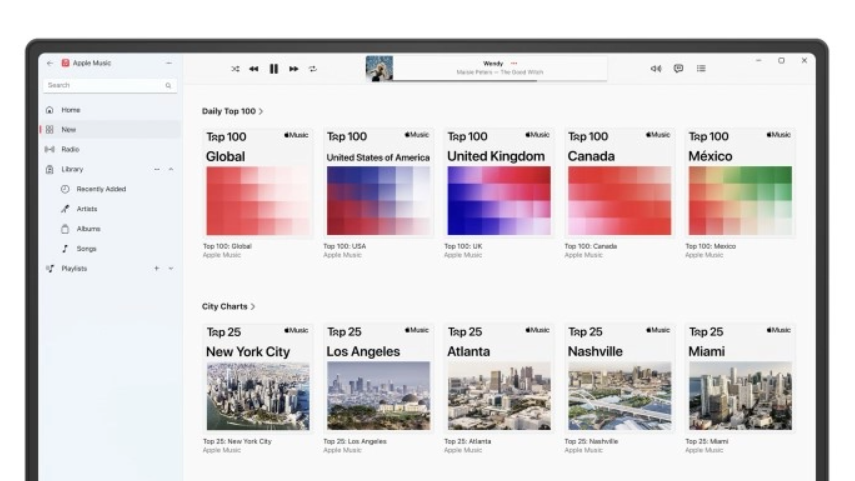Open Radio in the sidebar
Image resolution: width=855 pixels, height=481 pixels.
coord(110,149)
